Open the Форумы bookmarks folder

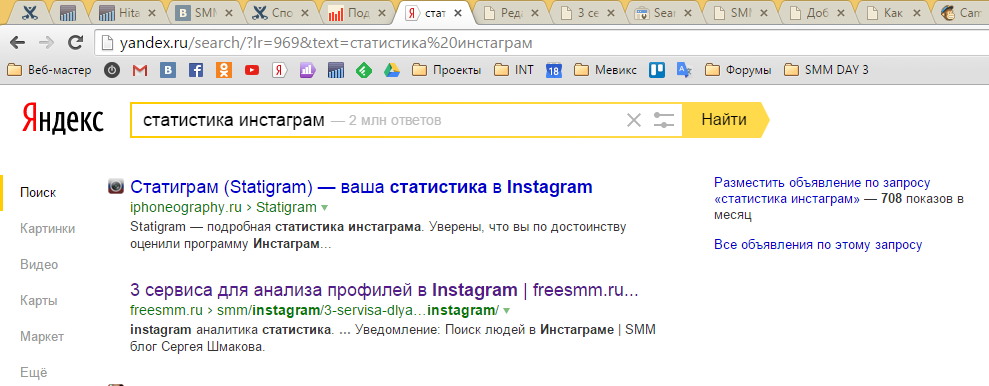pyautogui.click(x=738, y=70)
